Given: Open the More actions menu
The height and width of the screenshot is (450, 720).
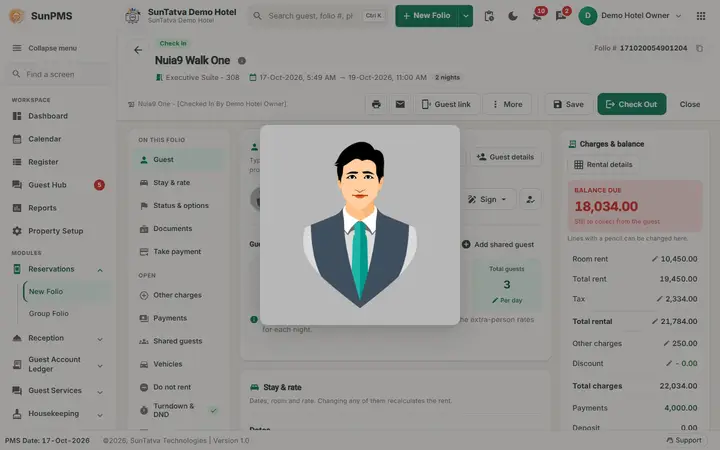Looking at the screenshot, I should click(507, 104).
